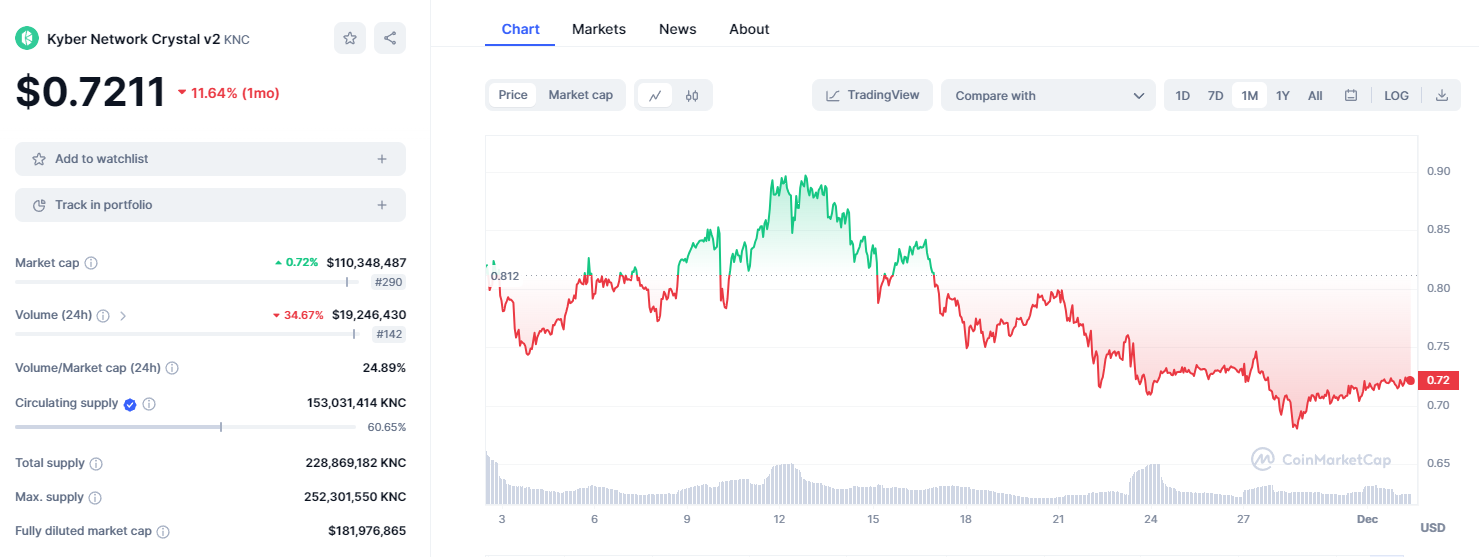
Task: Click Circulating supply info icon
Action: pyautogui.click(x=149, y=404)
